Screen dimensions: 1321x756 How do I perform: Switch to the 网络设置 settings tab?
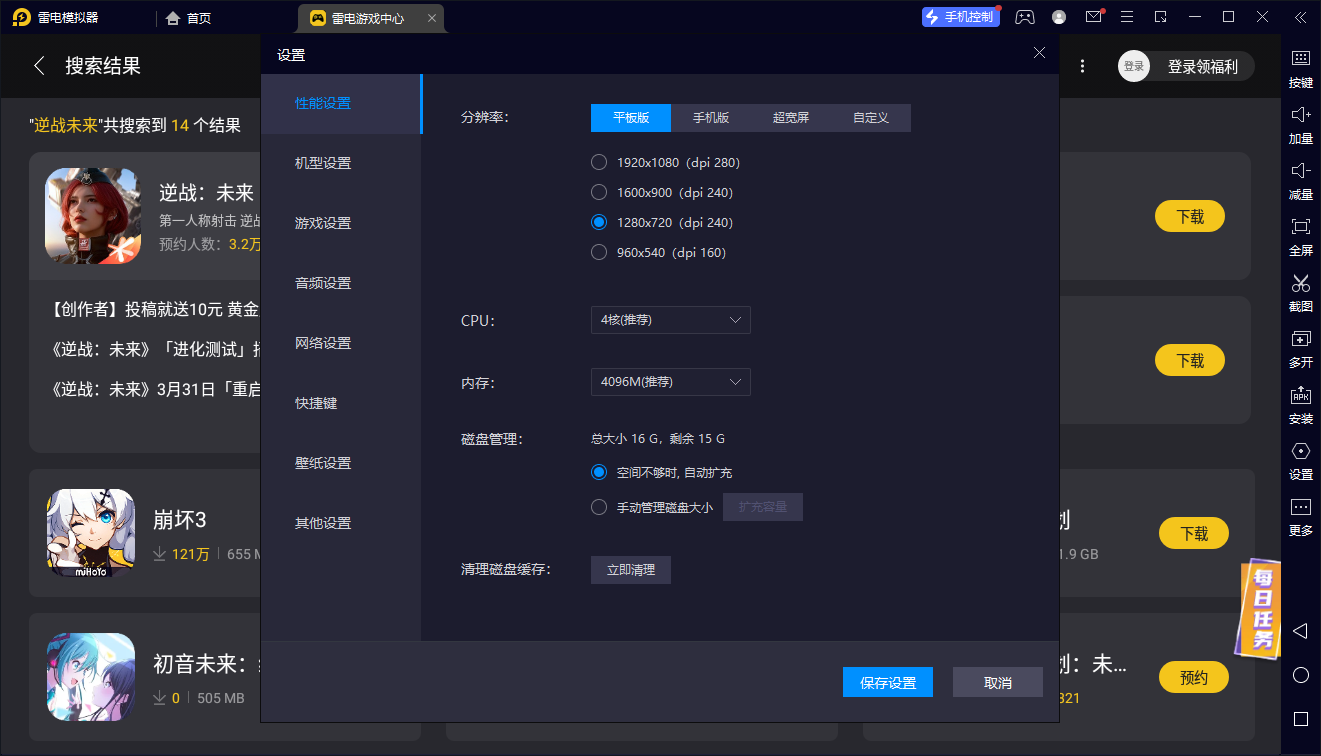pos(322,342)
